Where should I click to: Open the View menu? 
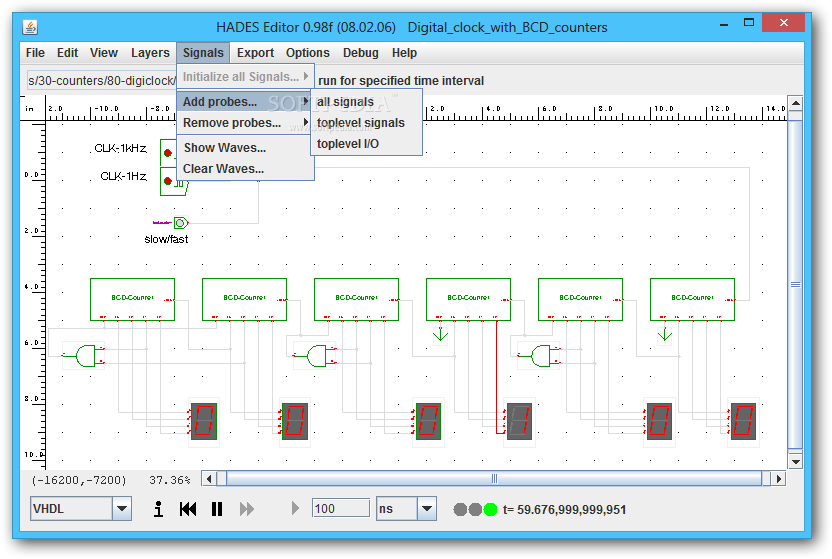(103, 53)
